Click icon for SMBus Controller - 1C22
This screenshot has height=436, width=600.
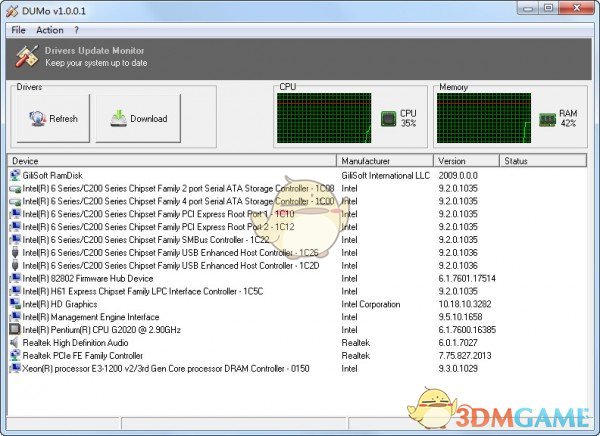tap(15, 239)
